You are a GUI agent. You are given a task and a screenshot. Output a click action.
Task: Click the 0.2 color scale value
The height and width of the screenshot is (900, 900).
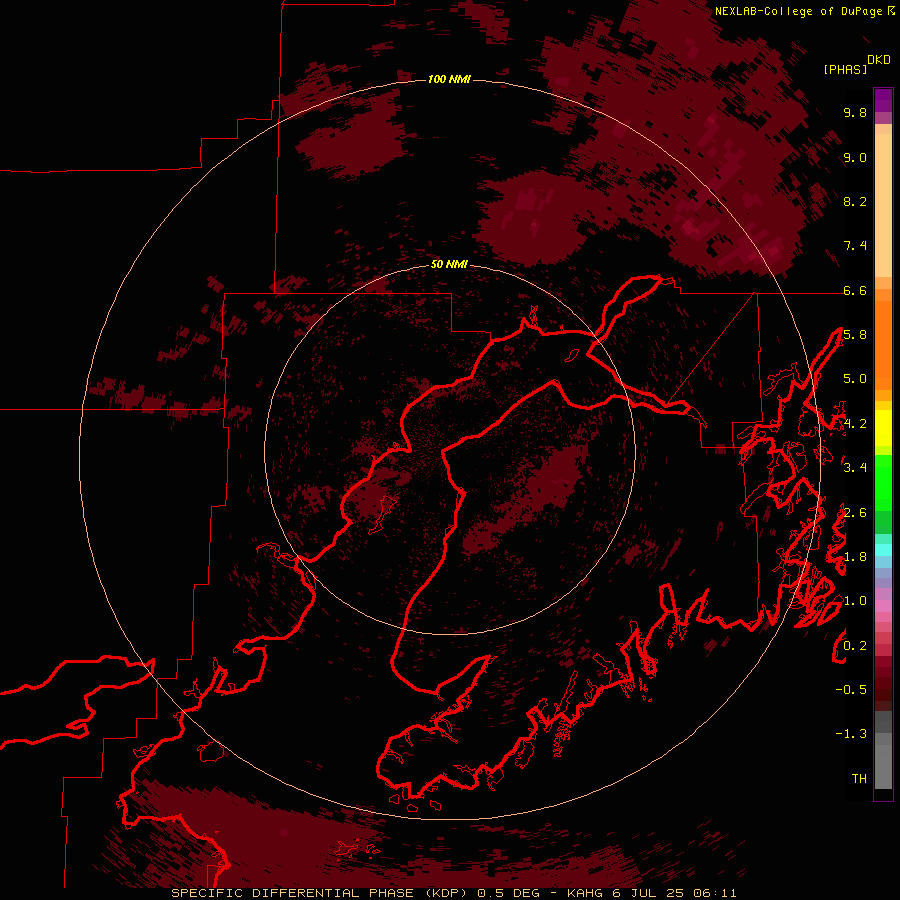coord(855,646)
